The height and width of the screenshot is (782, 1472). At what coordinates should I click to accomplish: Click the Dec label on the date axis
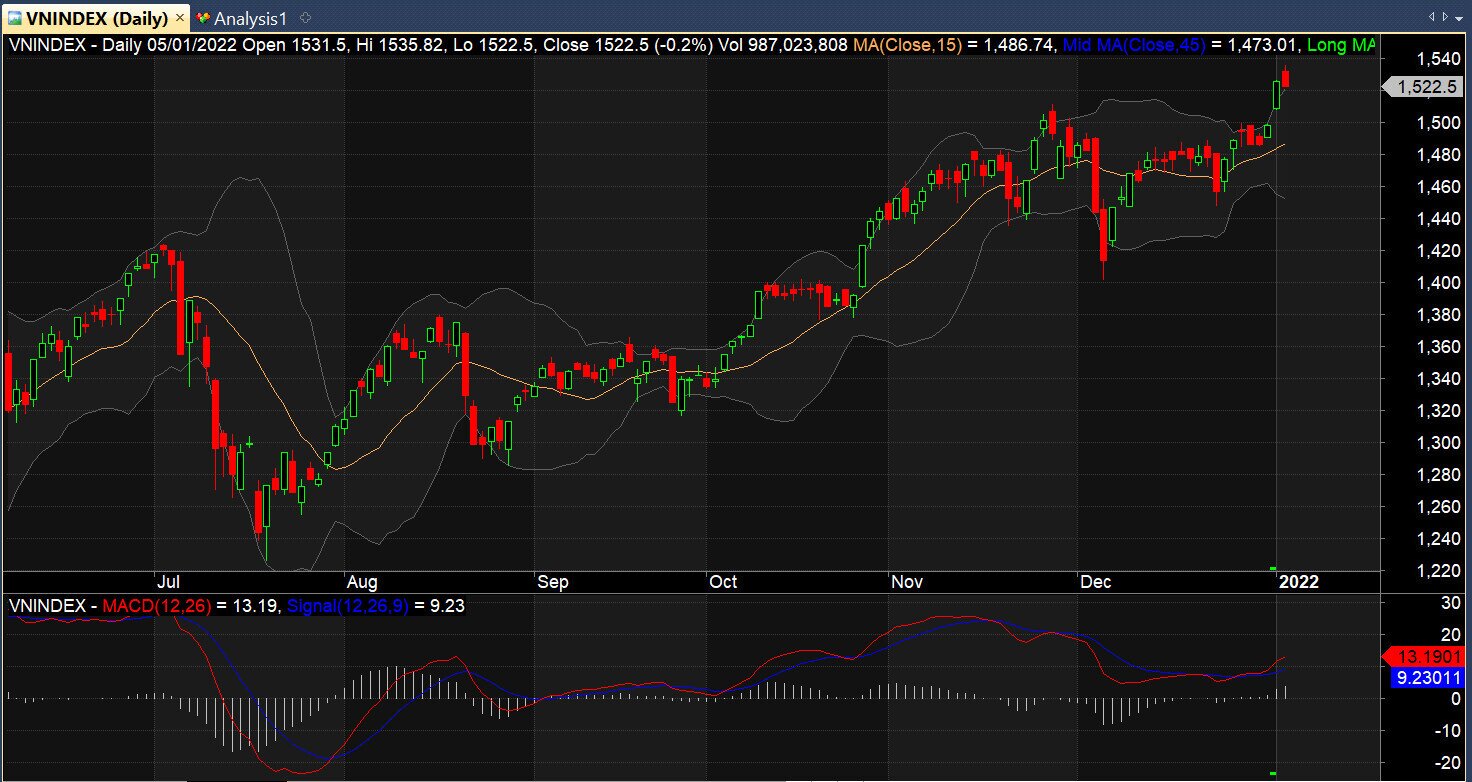tap(1096, 582)
